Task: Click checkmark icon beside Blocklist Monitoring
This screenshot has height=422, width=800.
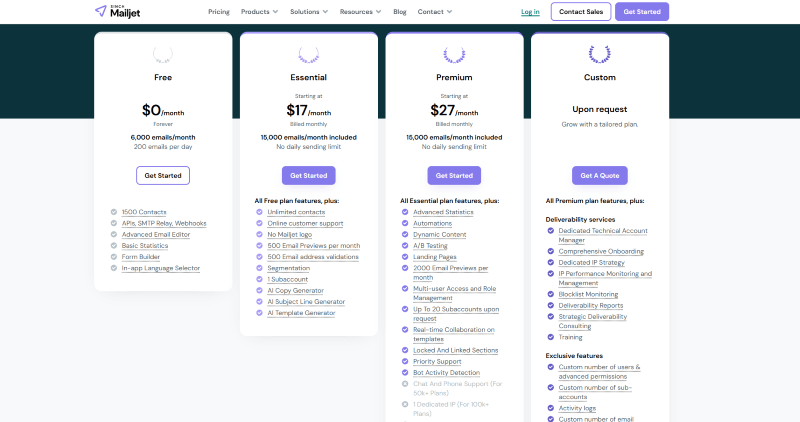Action: pyautogui.click(x=551, y=294)
